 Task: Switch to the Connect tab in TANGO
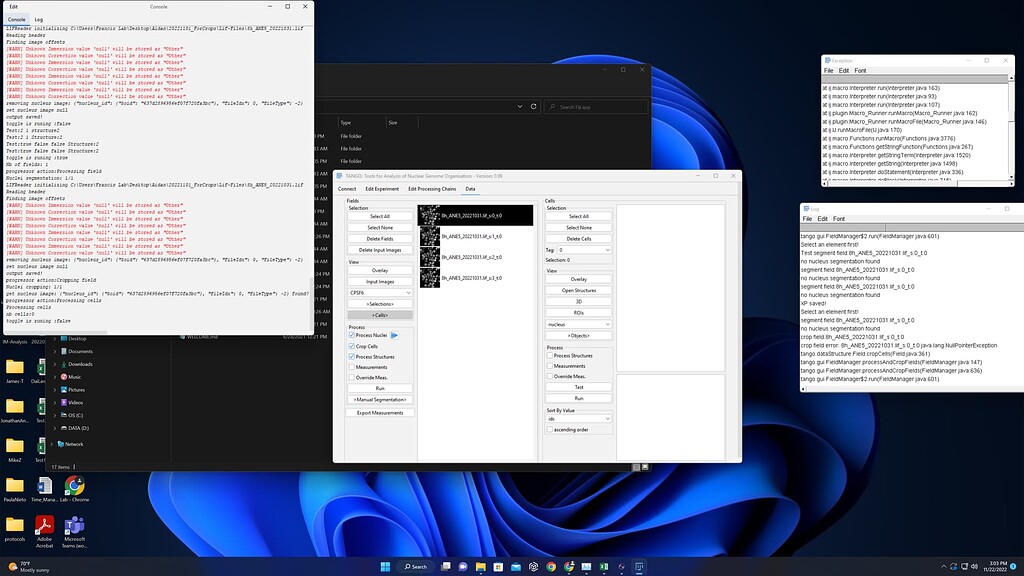coord(347,189)
